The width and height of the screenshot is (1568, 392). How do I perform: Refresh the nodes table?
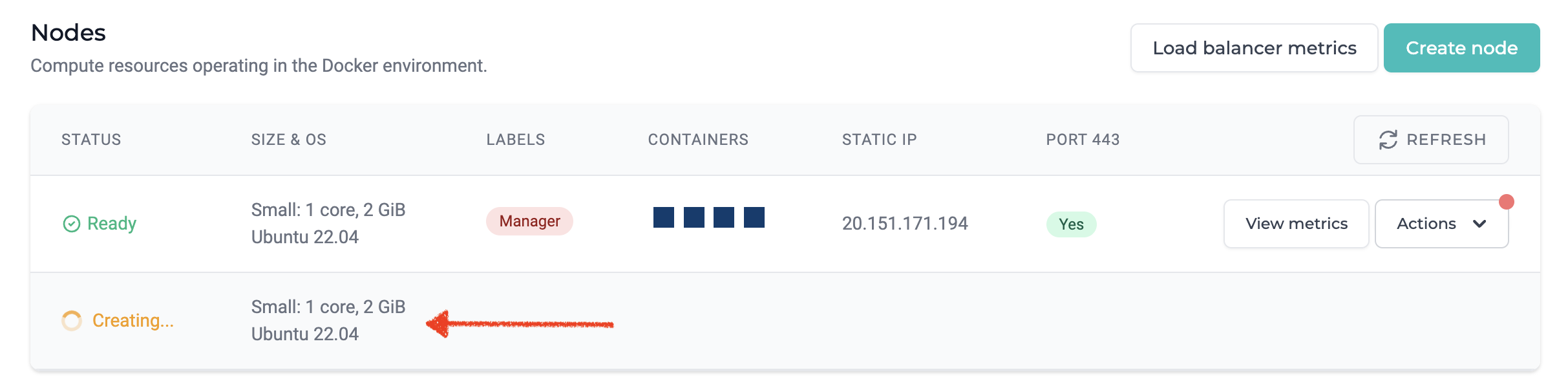[x=1432, y=140]
